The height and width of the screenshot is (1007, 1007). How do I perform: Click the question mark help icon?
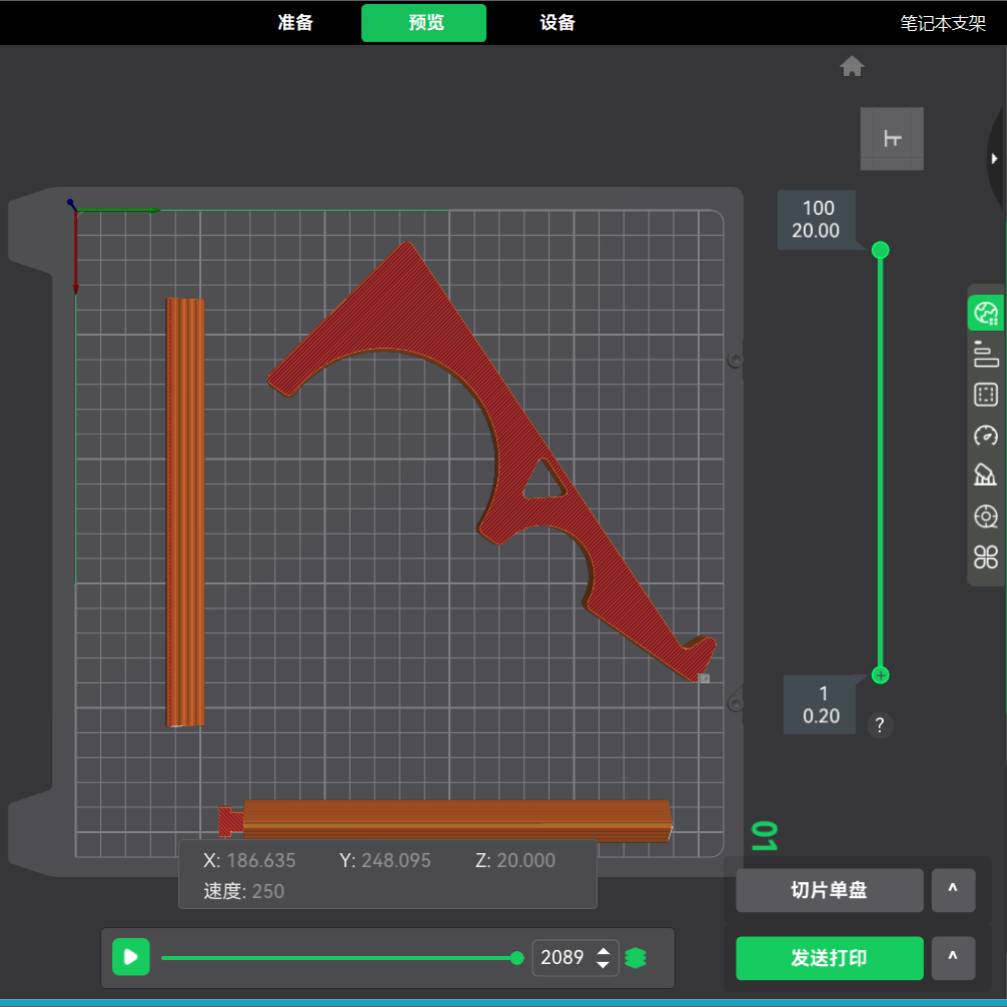click(x=880, y=725)
